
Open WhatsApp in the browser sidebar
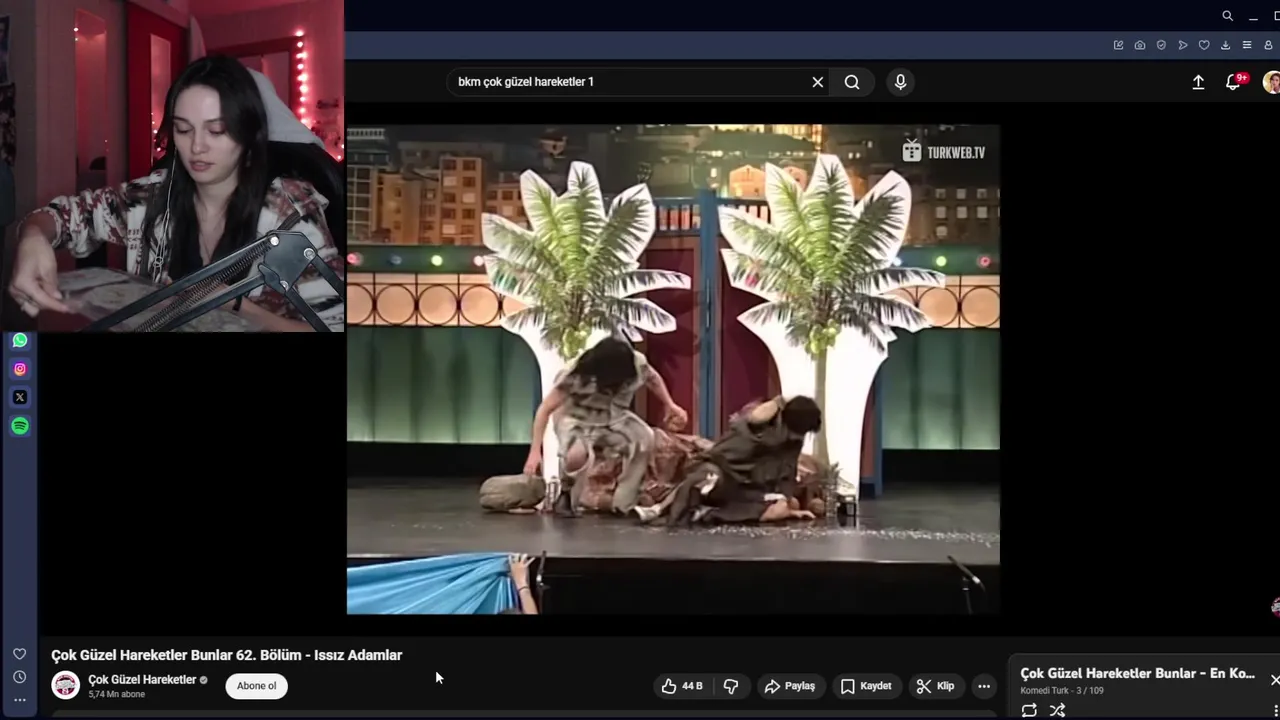coord(20,340)
